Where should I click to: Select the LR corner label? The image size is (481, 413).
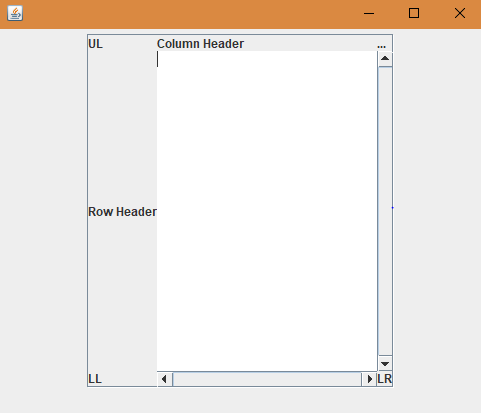385,379
